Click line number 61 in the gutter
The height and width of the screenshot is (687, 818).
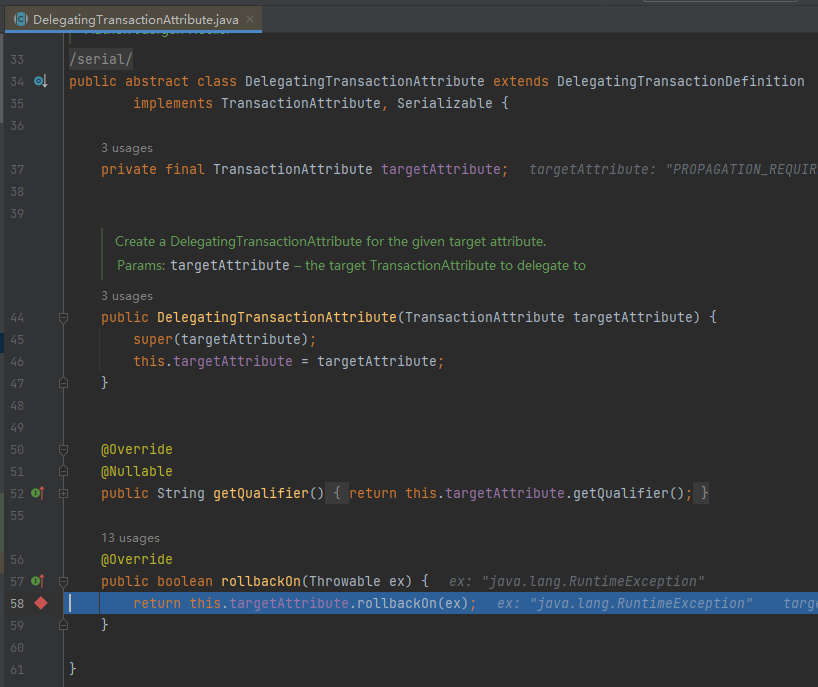[17, 669]
